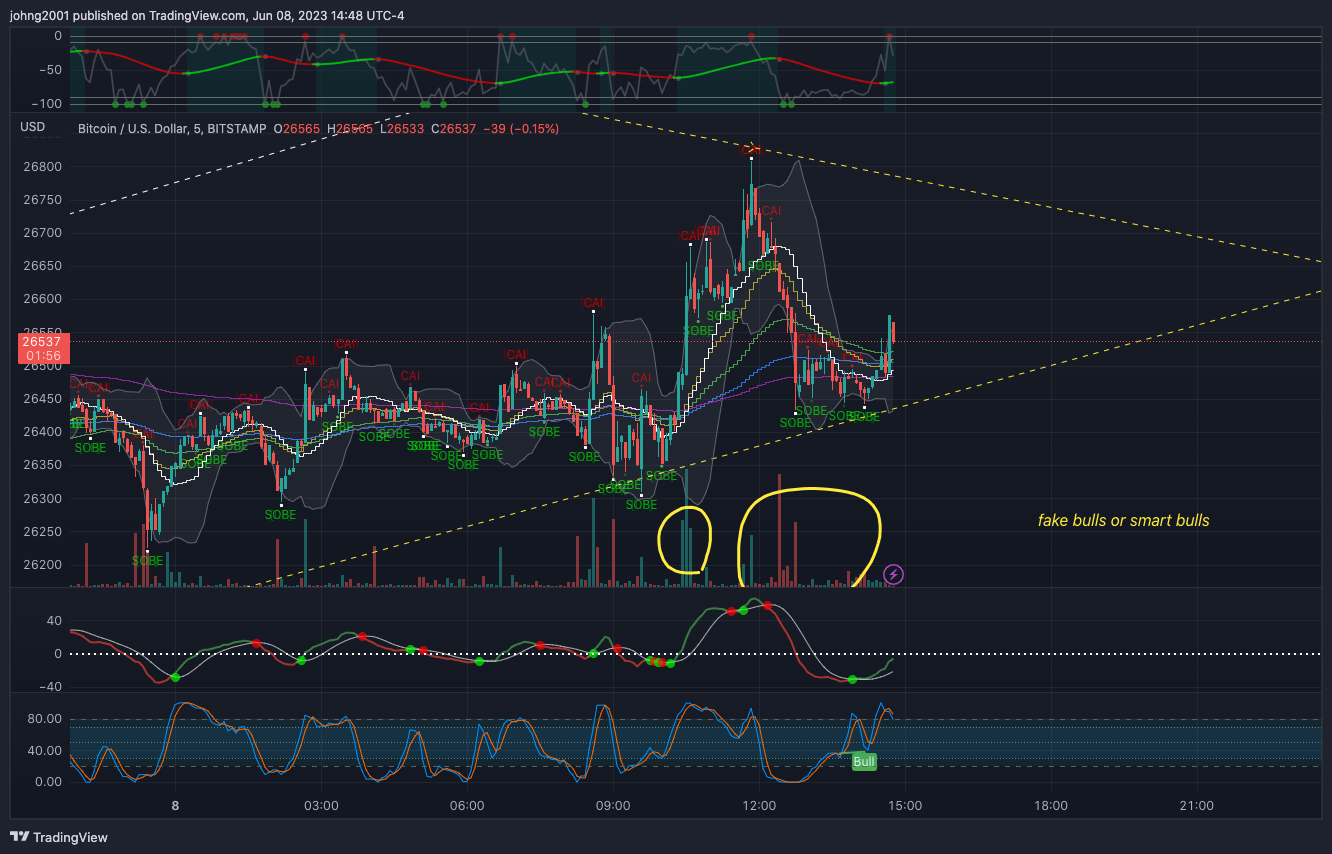Click the countdown timer 01:56
The width and height of the screenshot is (1332, 854).
click(42, 356)
